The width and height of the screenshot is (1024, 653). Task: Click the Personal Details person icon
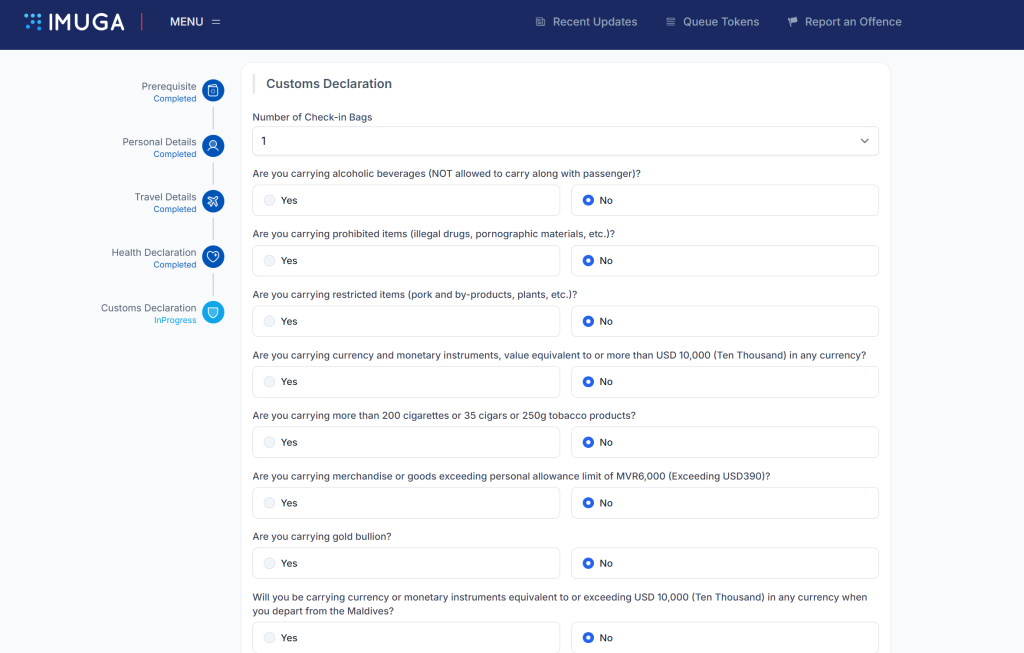[x=213, y=146]
